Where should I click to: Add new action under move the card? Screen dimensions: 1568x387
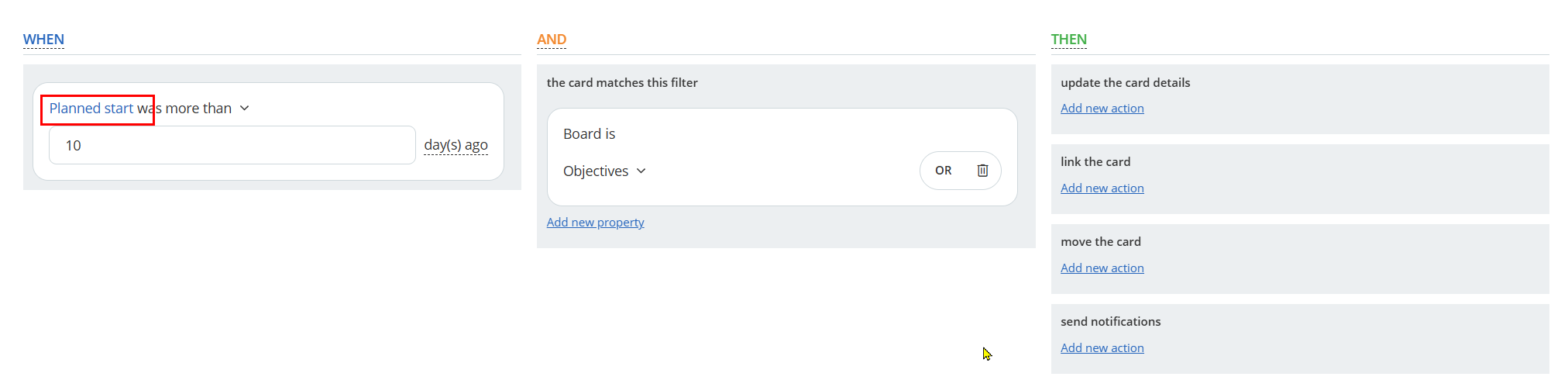(x=1102, y=268)
